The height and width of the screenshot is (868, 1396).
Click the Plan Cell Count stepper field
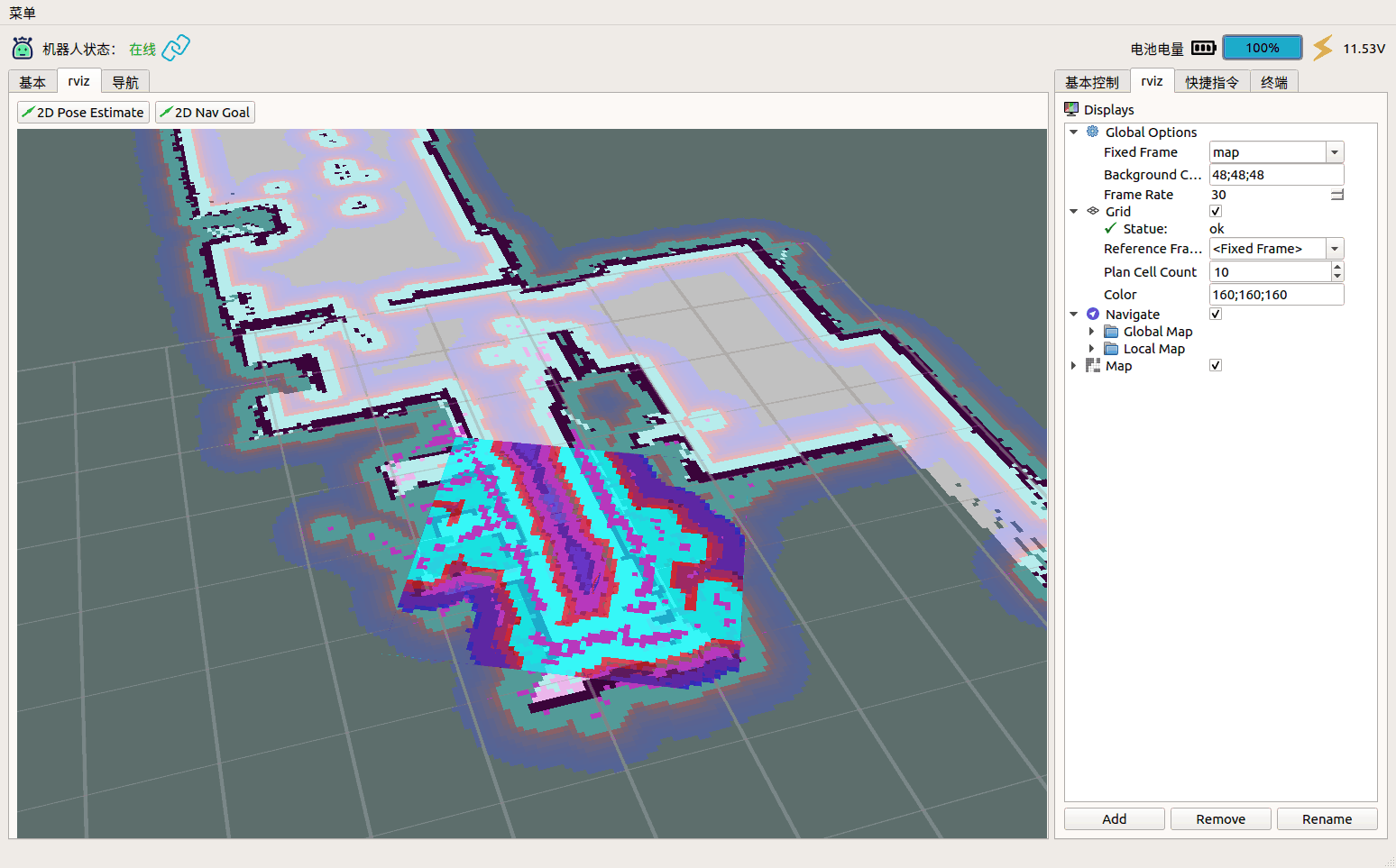1276,272
